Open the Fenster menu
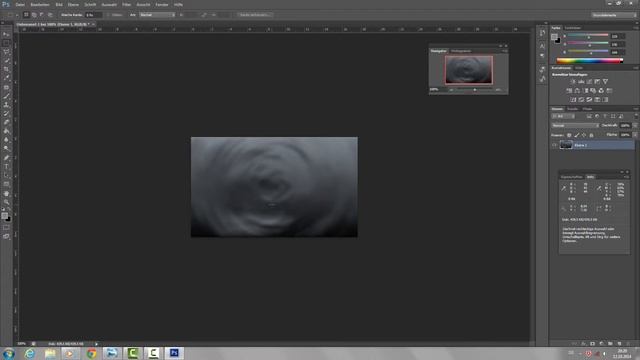 [x=162, y=4]
